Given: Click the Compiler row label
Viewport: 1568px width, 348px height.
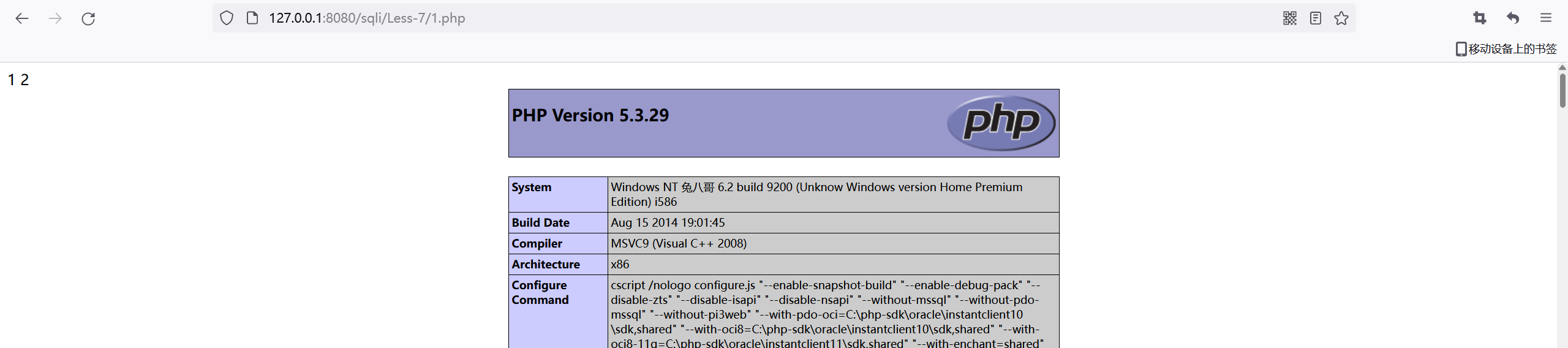Looking at the screenshot, I should pos(537,244).
